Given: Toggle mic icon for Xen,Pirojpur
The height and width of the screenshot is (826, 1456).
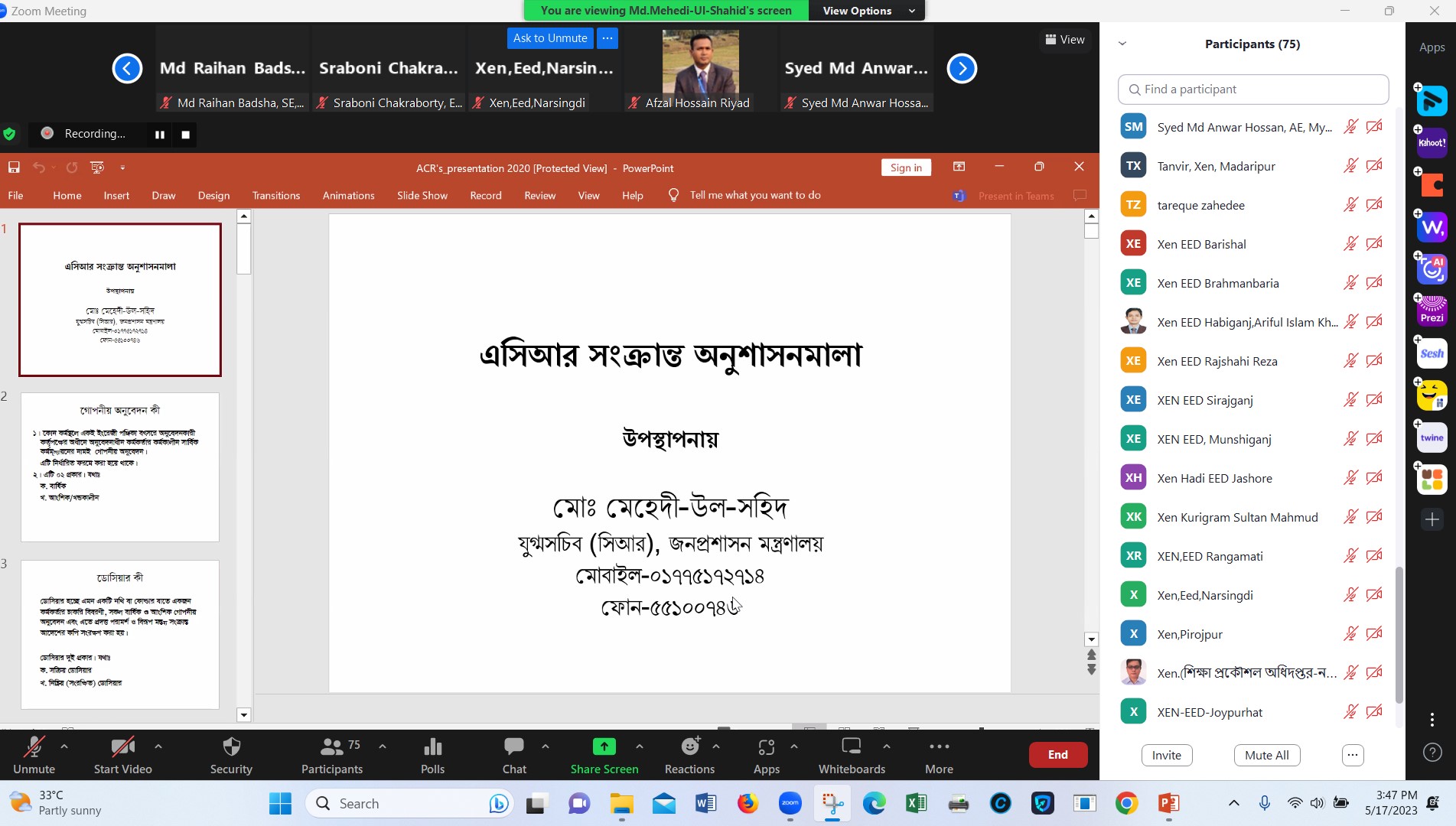Looking at the screenshot, I should pyautogui.click(x=1350, y=633).
